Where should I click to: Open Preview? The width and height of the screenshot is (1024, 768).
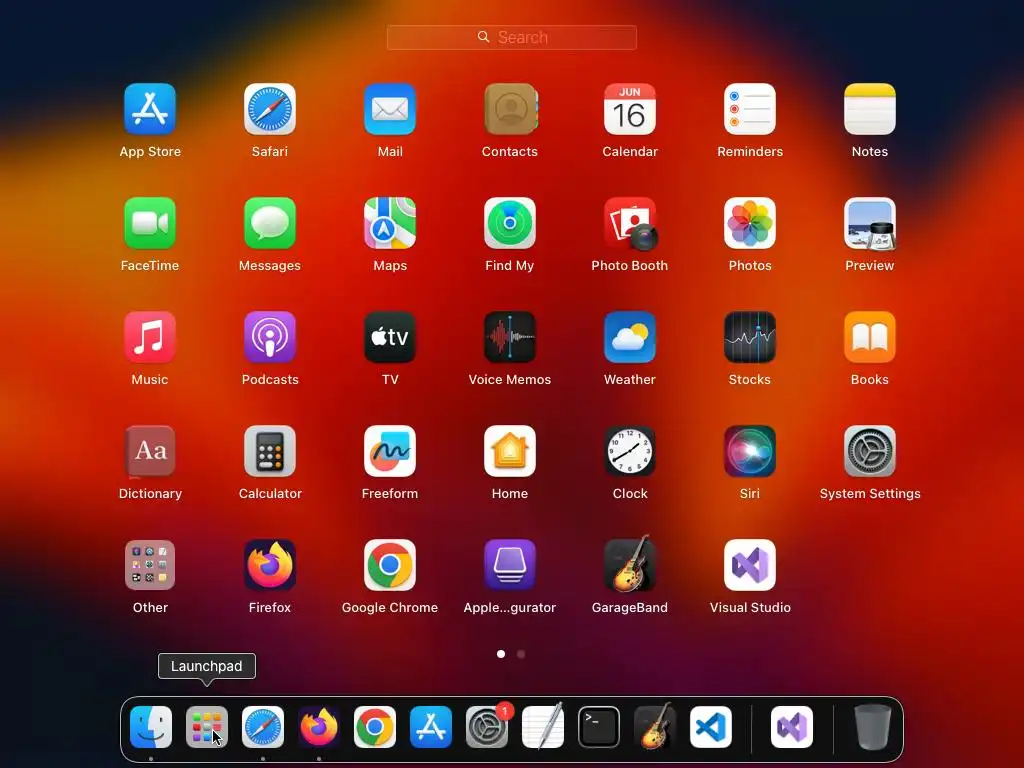870,223
